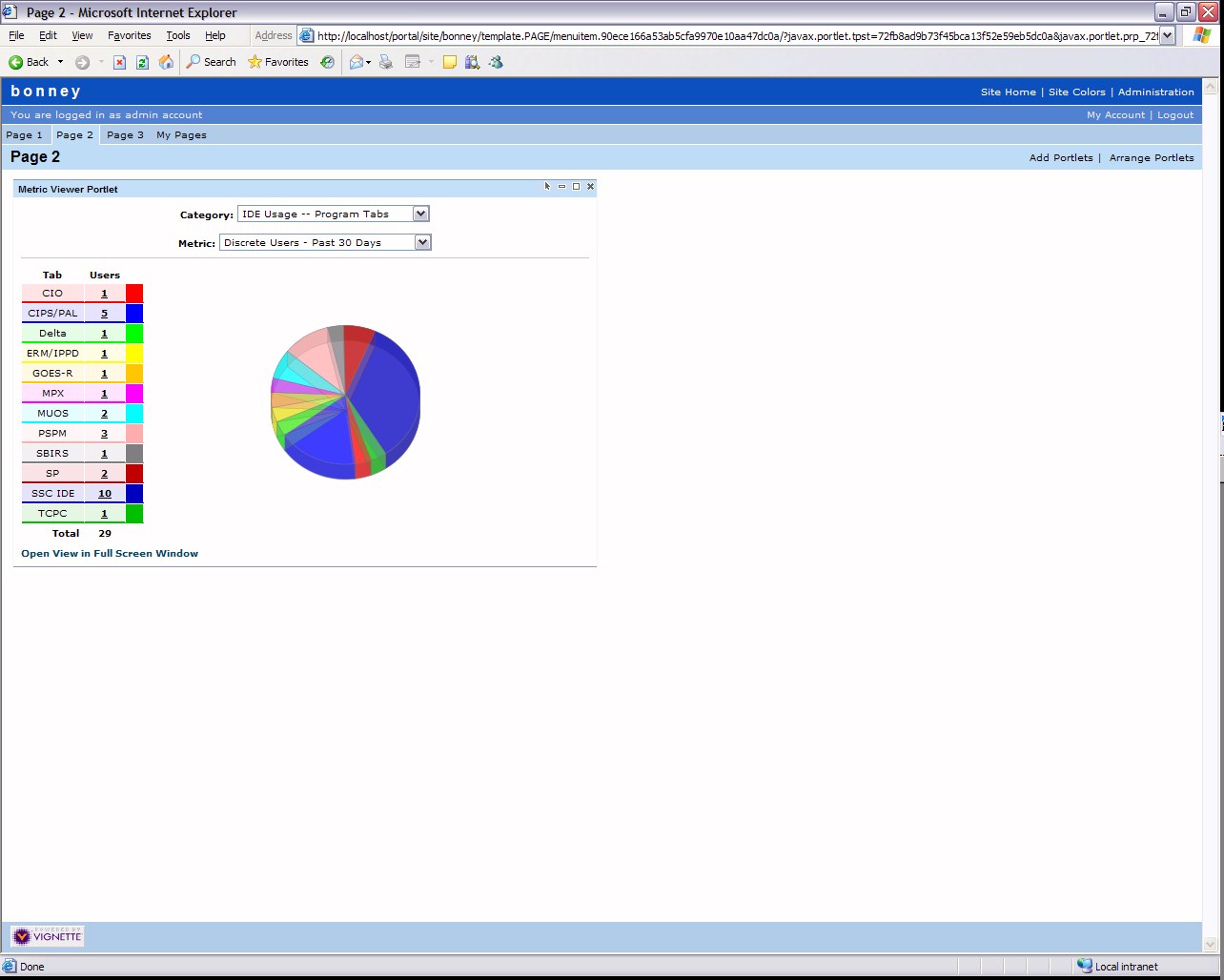1224x980 pixels.
Task: Click the Add Portlets link
Action: [1060, 158]
